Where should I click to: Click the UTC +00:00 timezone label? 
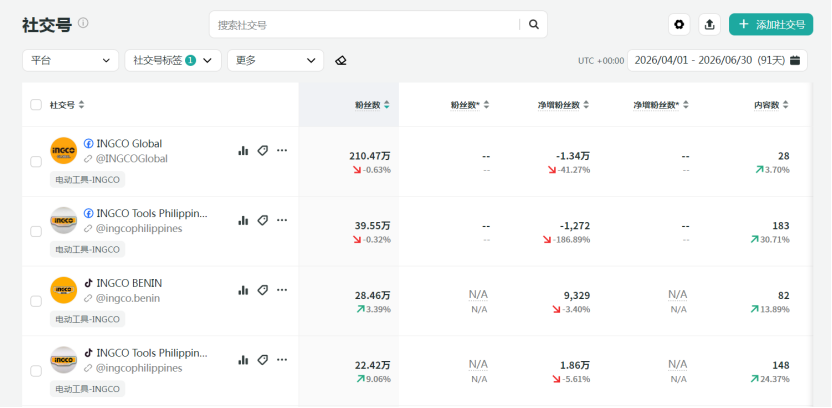601,61
